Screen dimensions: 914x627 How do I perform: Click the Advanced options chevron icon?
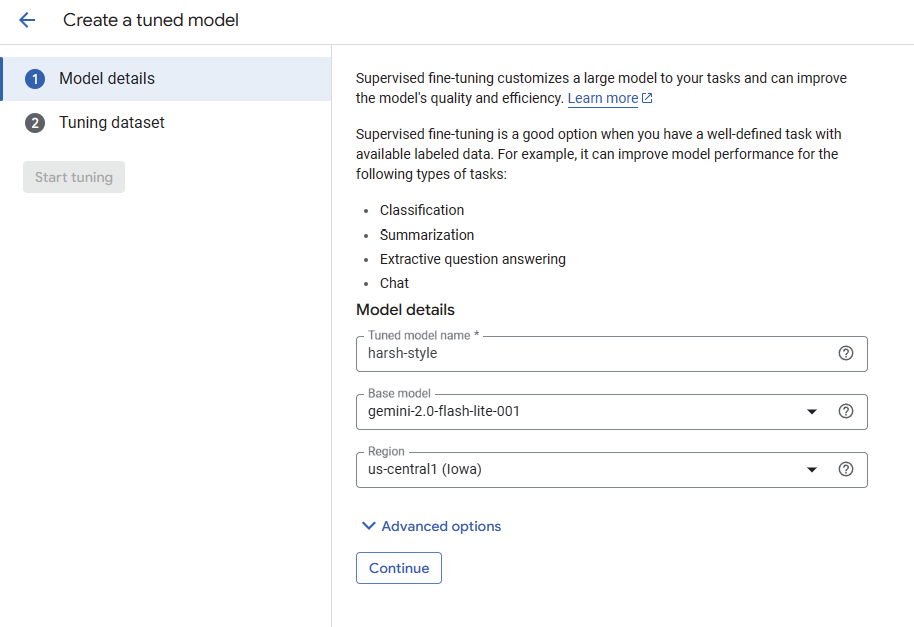pyautogui.click(x=368, y=526)
